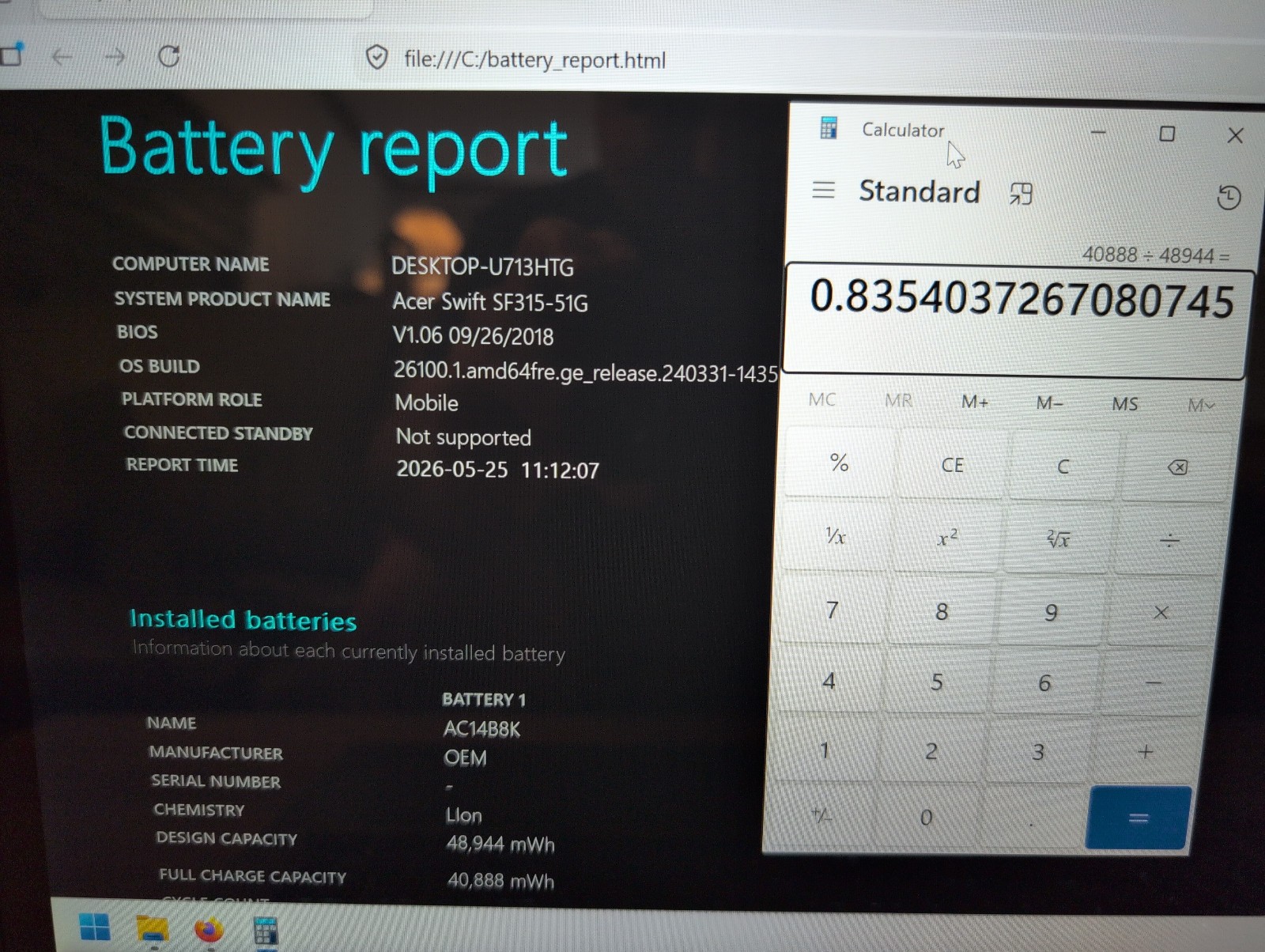Click the plus/minus sign toggle key
This screenshot has height=952, width=1265.
821,814
